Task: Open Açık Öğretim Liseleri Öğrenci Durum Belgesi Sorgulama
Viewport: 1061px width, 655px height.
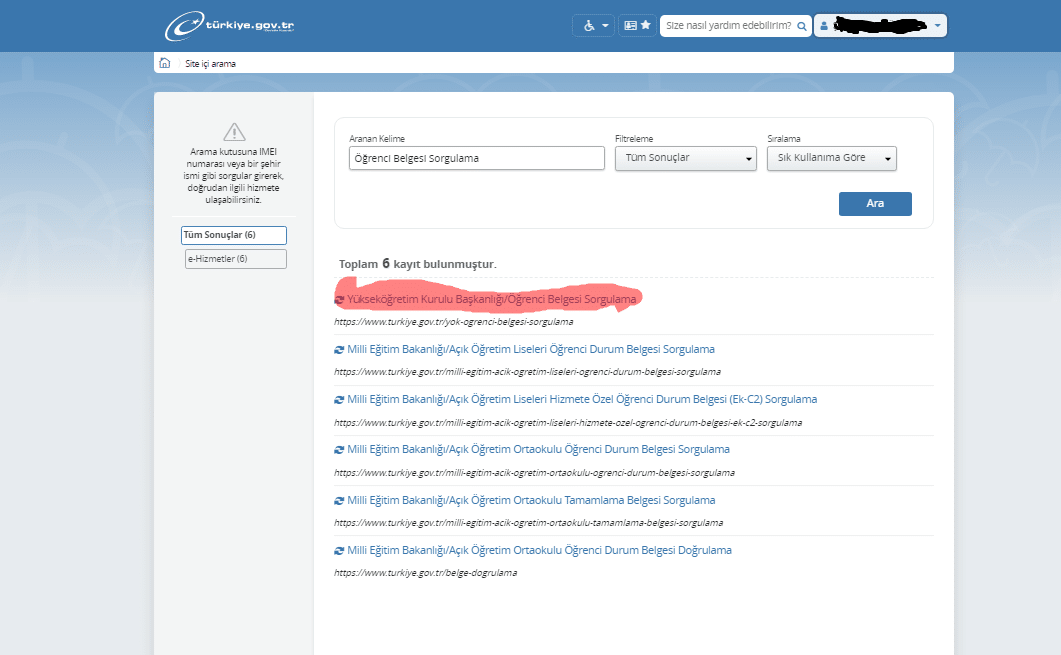Action: (x=530, y=349)
